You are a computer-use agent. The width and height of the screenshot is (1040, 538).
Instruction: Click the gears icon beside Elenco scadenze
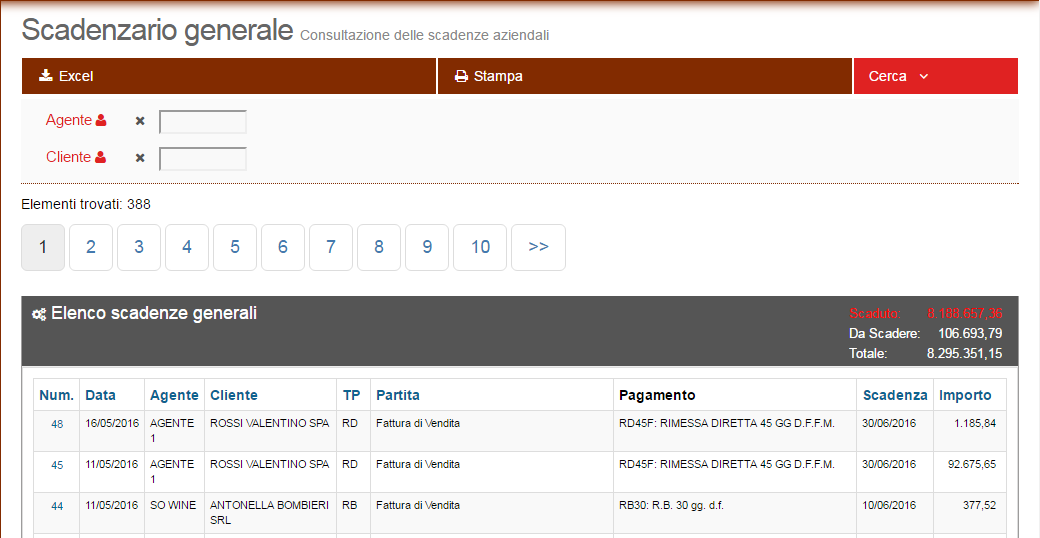coord(39,314)
